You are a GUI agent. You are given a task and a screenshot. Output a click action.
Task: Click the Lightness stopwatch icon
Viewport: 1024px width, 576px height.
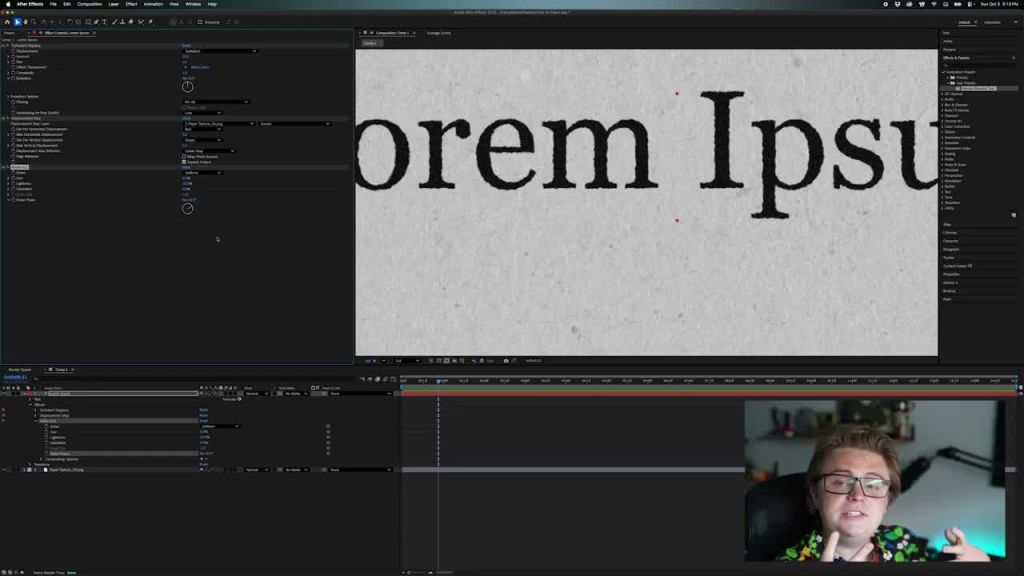click(x=13, y=184)
